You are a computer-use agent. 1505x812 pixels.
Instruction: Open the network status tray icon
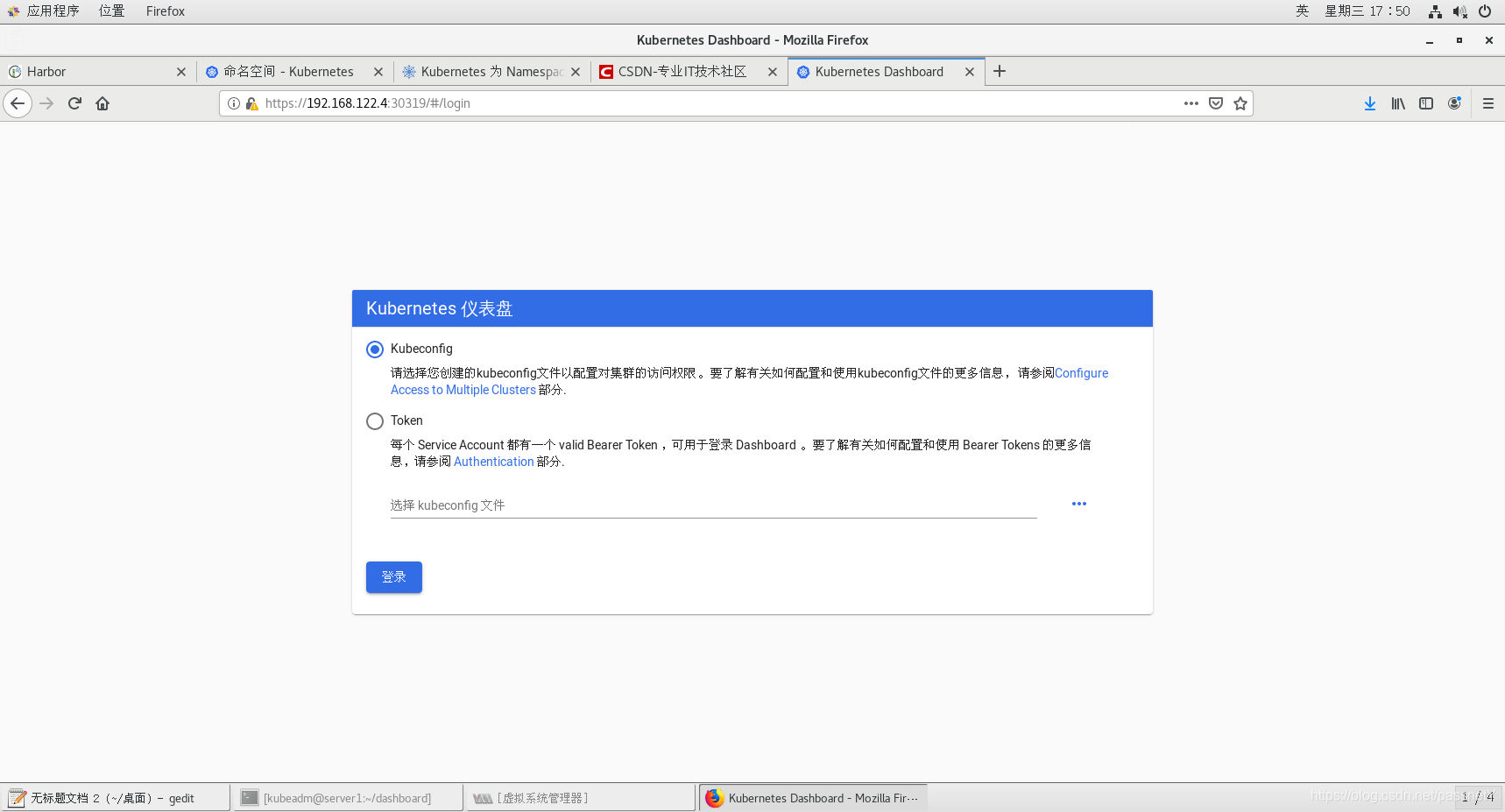click(x=1435, y=11)
